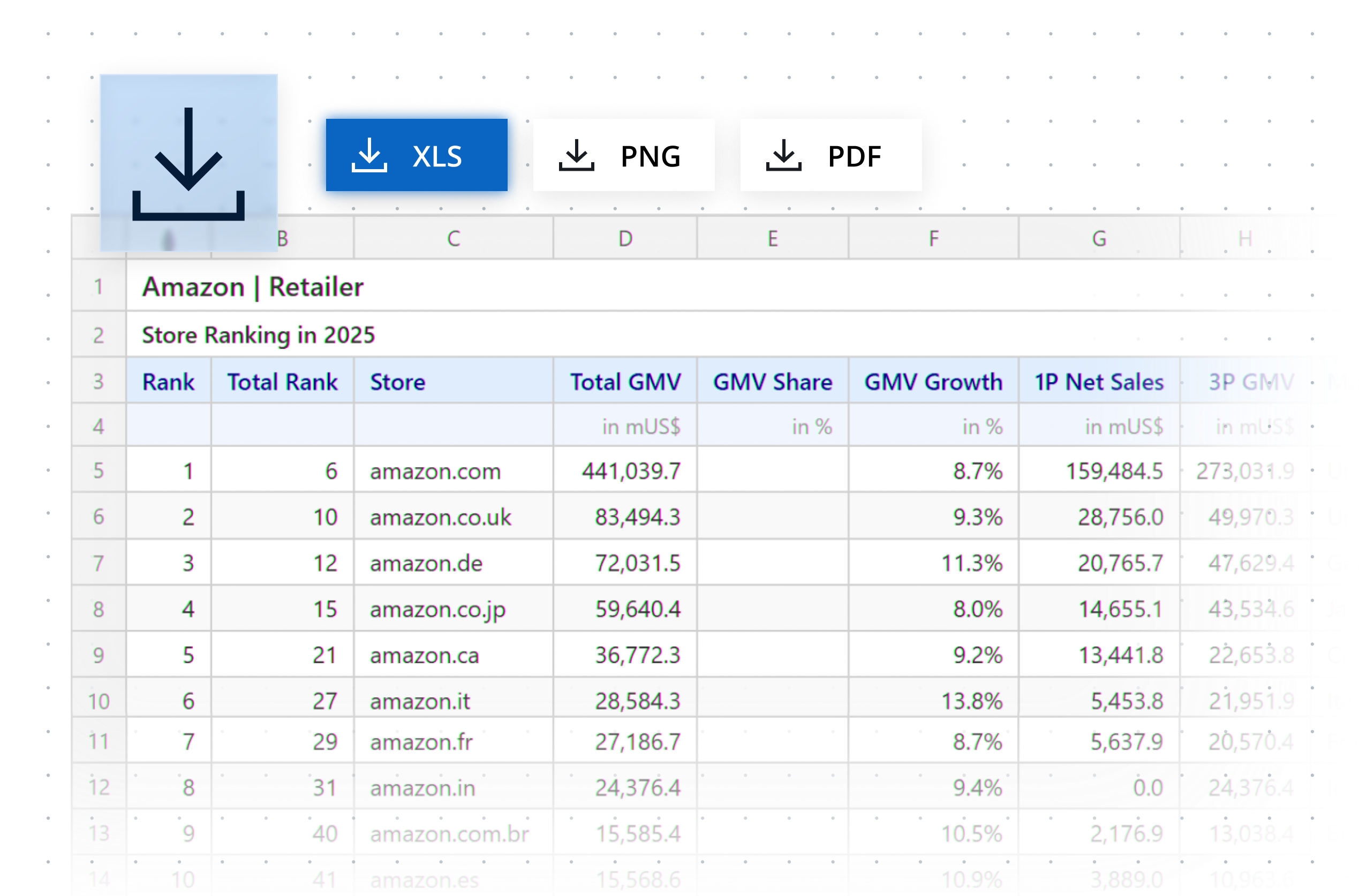Select column F header
The width and height of the screenshot is (1359, 896).
pos(933,239)
